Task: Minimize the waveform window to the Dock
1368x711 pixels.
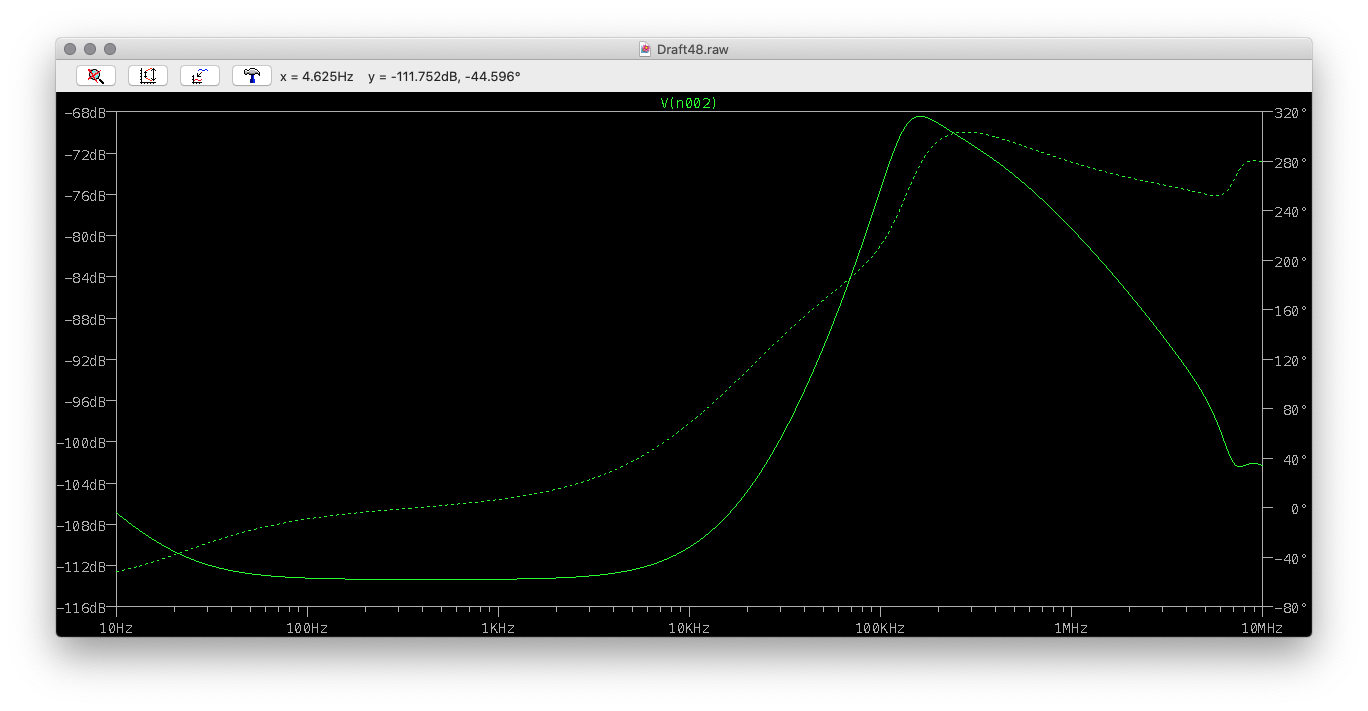Action: (90, 49)
